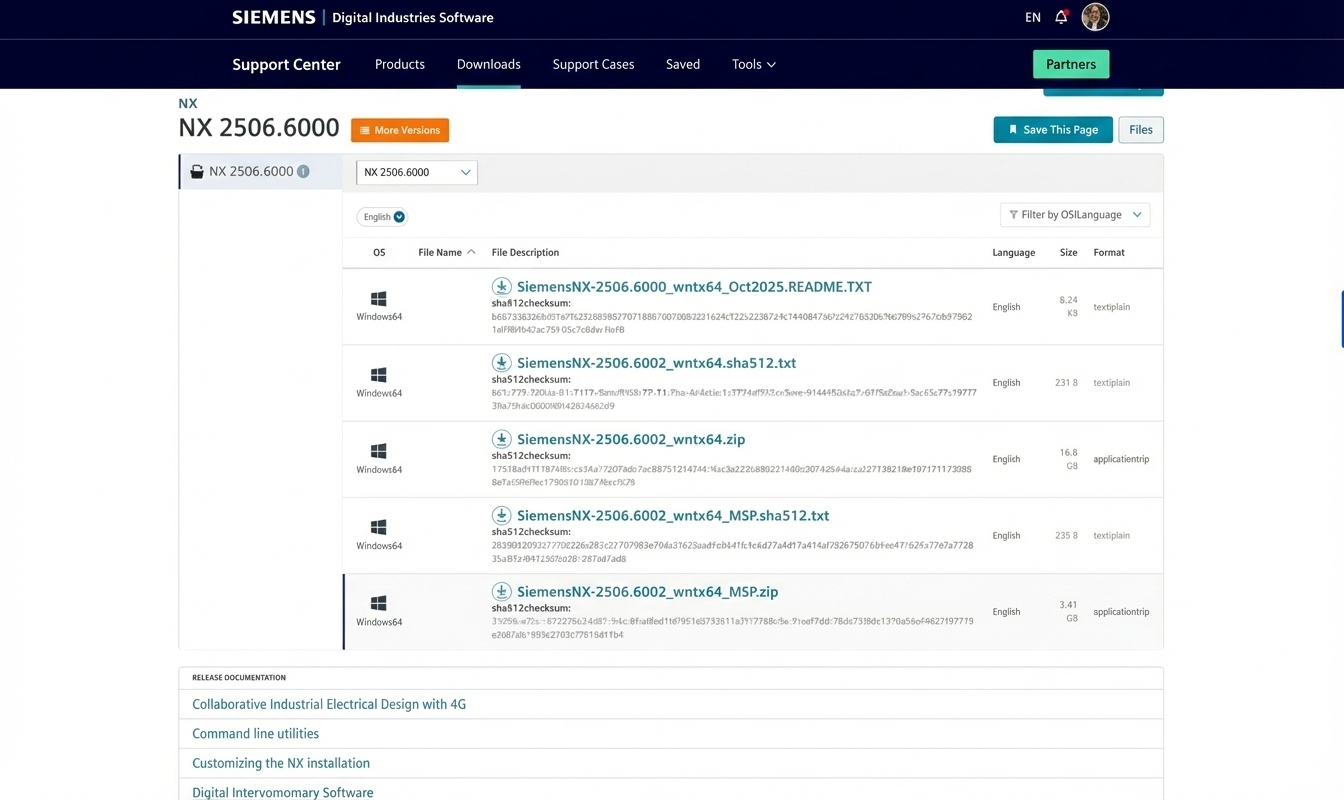
Task: Click the download icon for wntx64.zip file
Action: point(502,439)
